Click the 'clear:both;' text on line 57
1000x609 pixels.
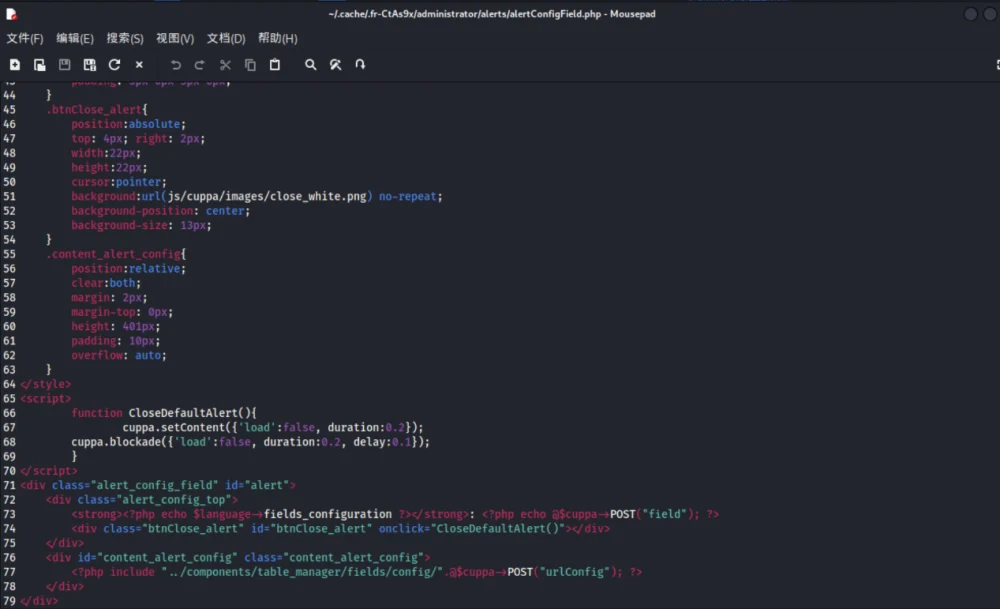pyautogui.click(x=106, y=283)
